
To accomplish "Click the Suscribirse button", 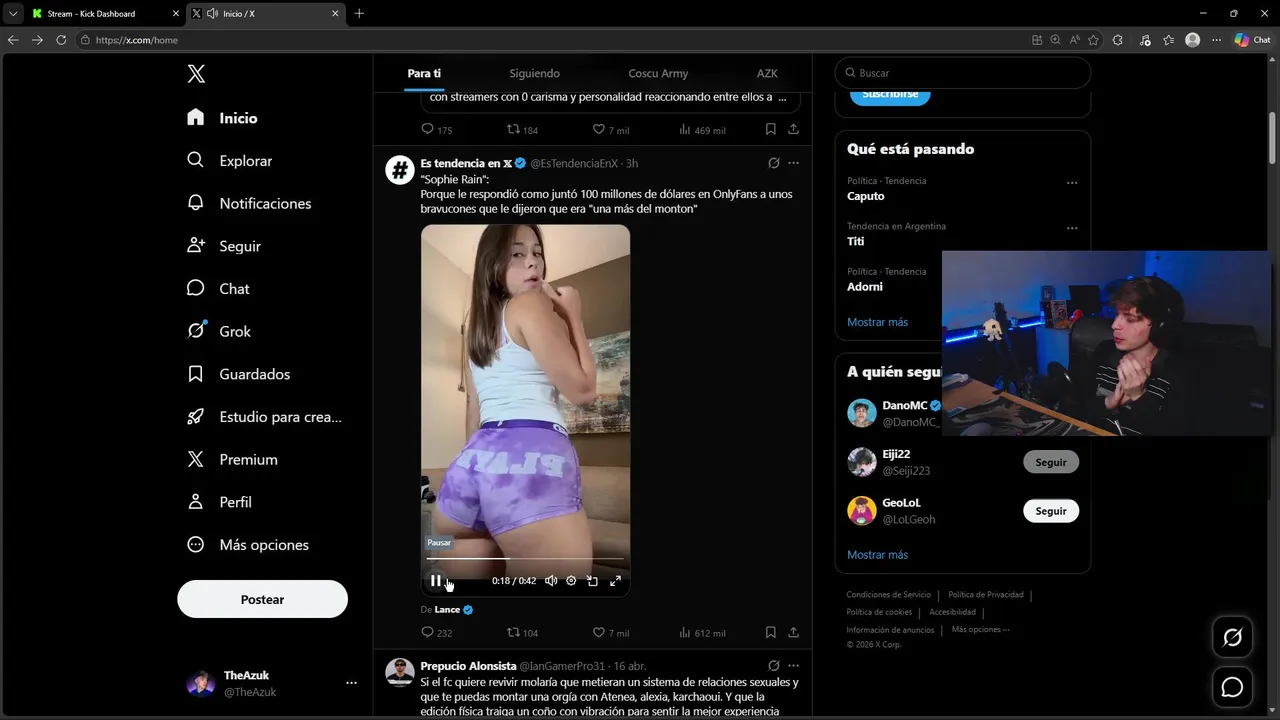I will click(x=890, y=94).
